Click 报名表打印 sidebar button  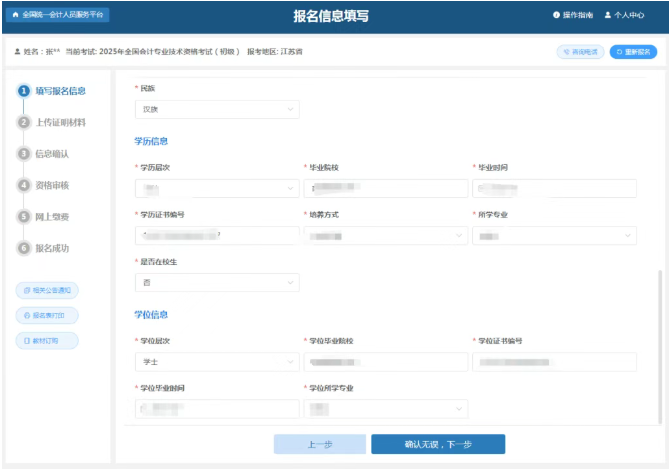pos(46,315)
